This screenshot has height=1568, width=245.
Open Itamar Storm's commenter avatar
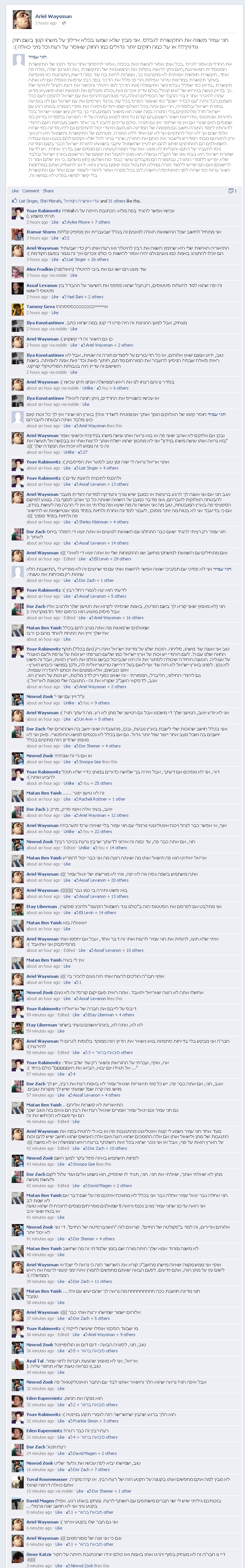[18, 234]
